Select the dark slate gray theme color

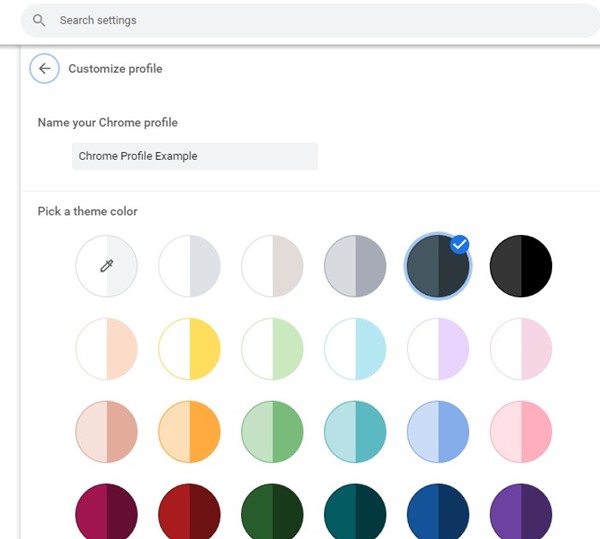[438, 266]
